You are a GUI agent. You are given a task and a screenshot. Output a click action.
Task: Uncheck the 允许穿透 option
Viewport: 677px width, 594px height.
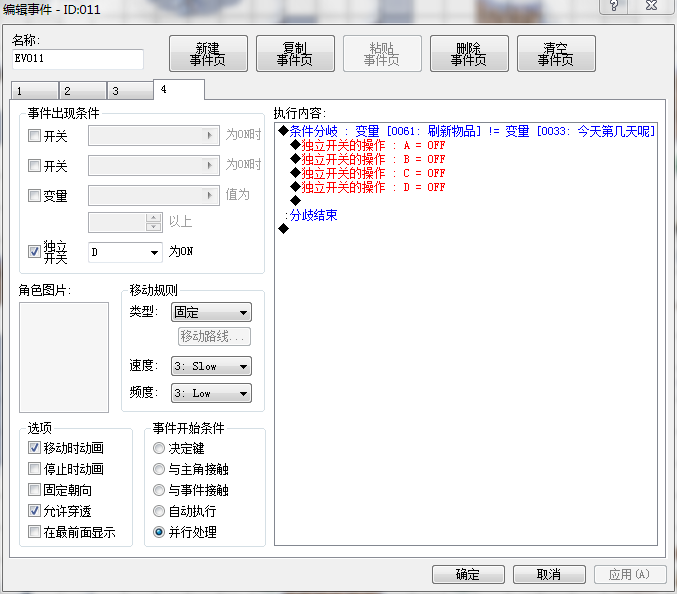pos(34,511)
